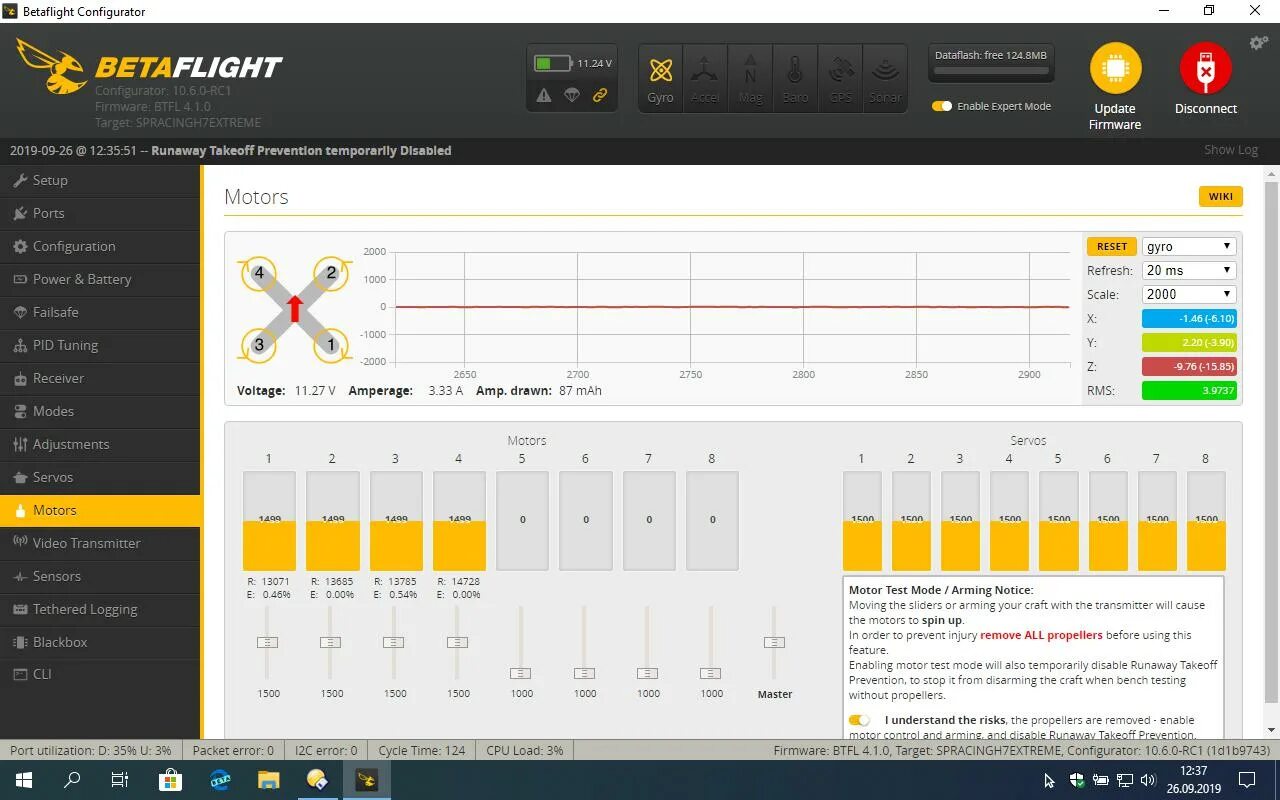The width and height of the screenshot is (1280, 800).
Task: Click the Disconnect label
Action: [1205, 108]
